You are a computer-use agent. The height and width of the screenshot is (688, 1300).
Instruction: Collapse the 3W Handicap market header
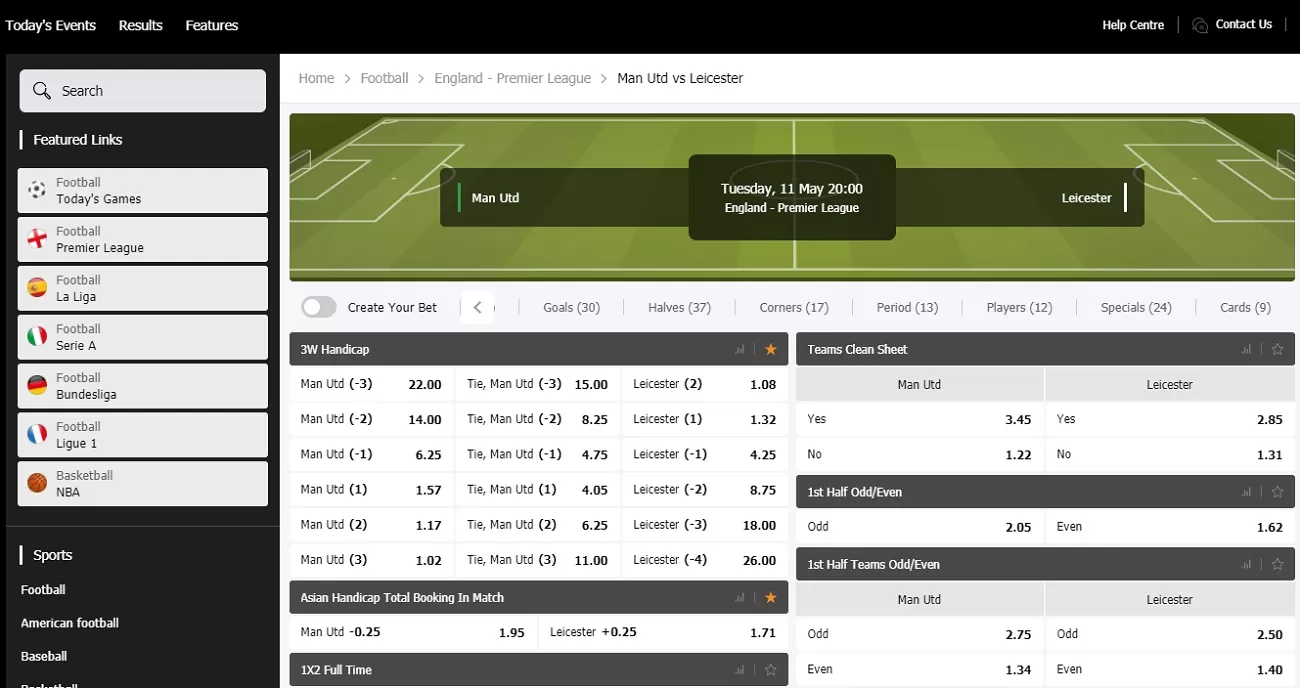tap(539, 349)
